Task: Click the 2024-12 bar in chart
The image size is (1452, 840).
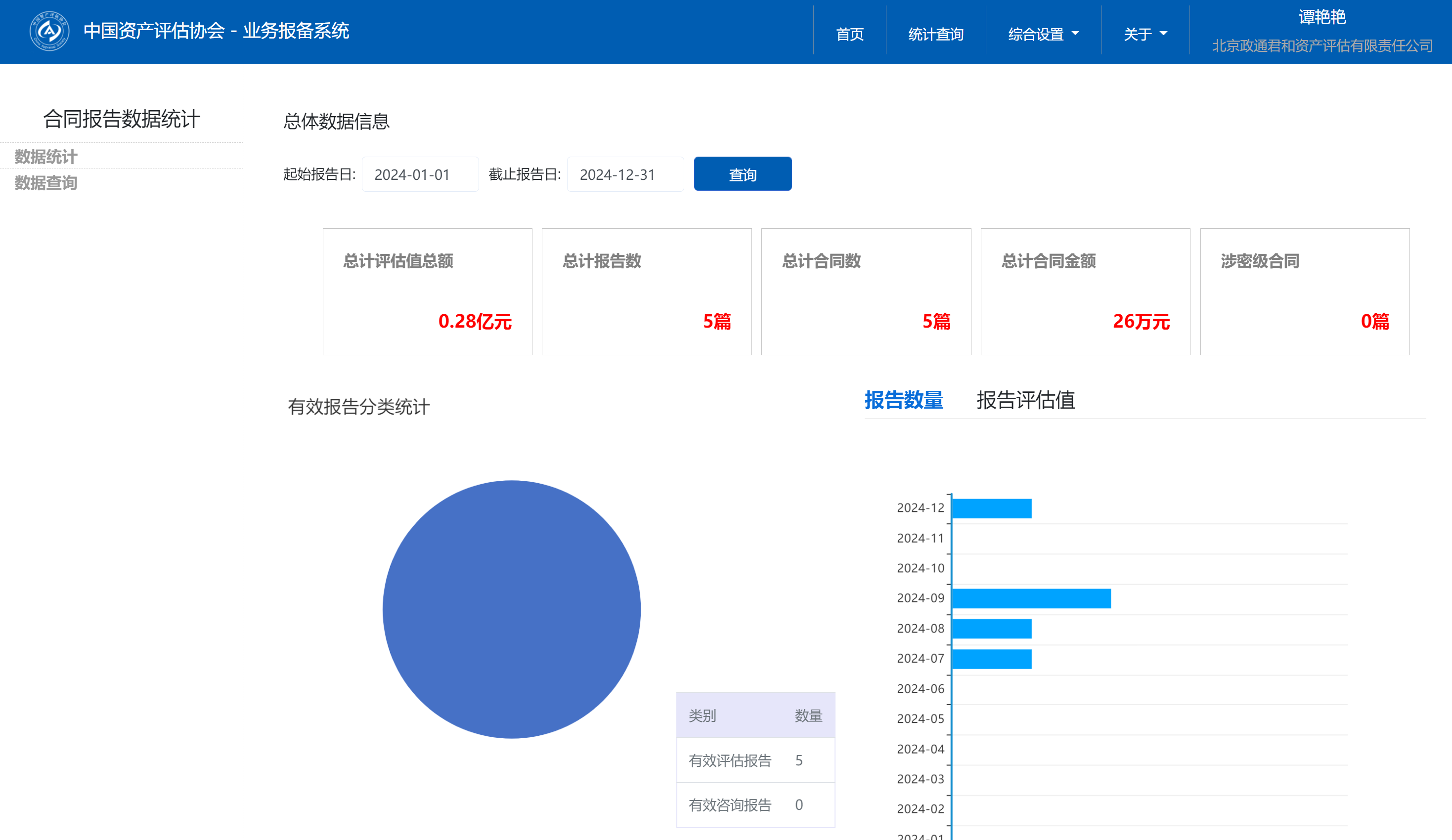Action: [x=992, y=509]
